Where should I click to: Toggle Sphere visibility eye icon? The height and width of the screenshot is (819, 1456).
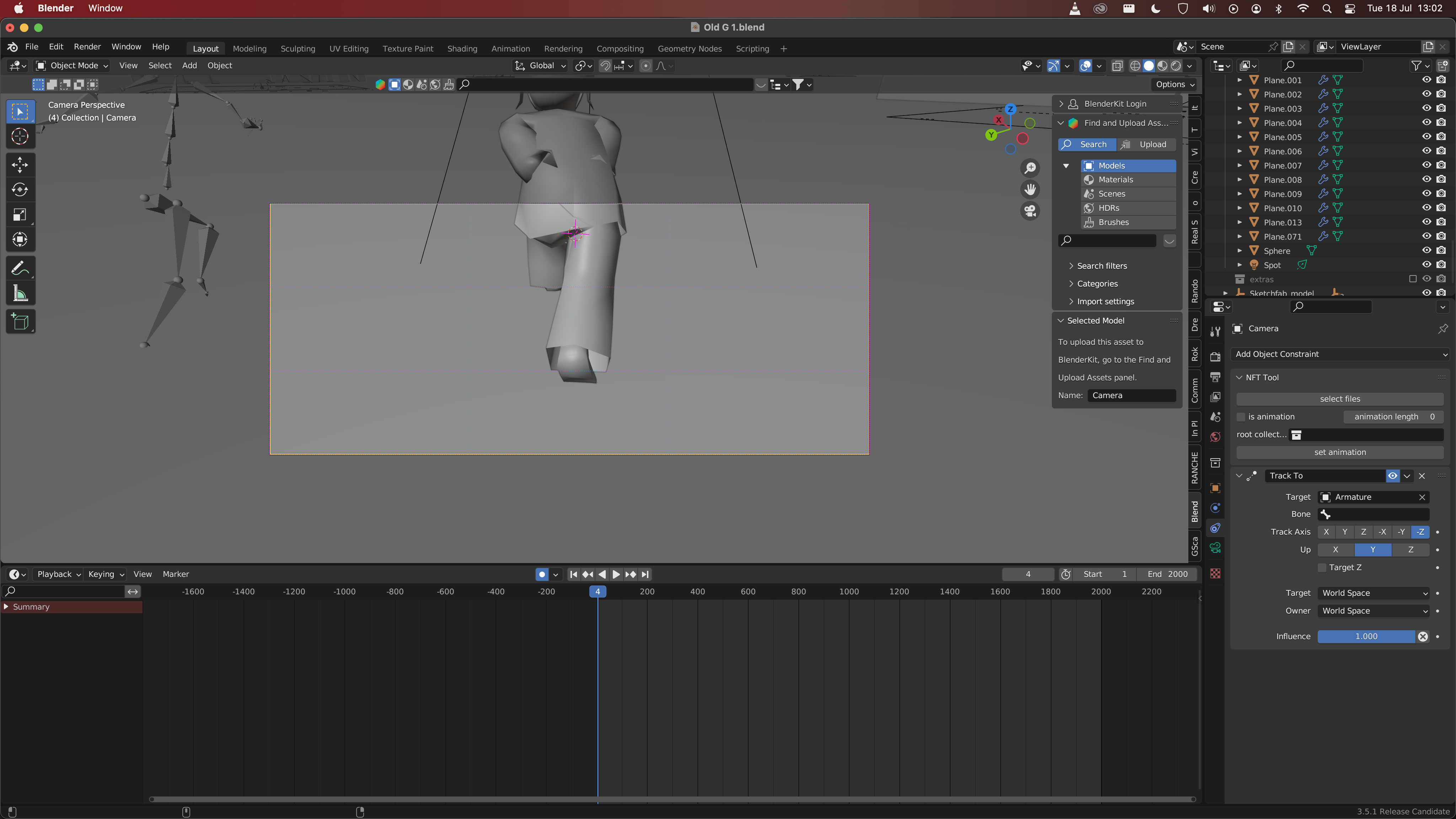point(1426,250)
